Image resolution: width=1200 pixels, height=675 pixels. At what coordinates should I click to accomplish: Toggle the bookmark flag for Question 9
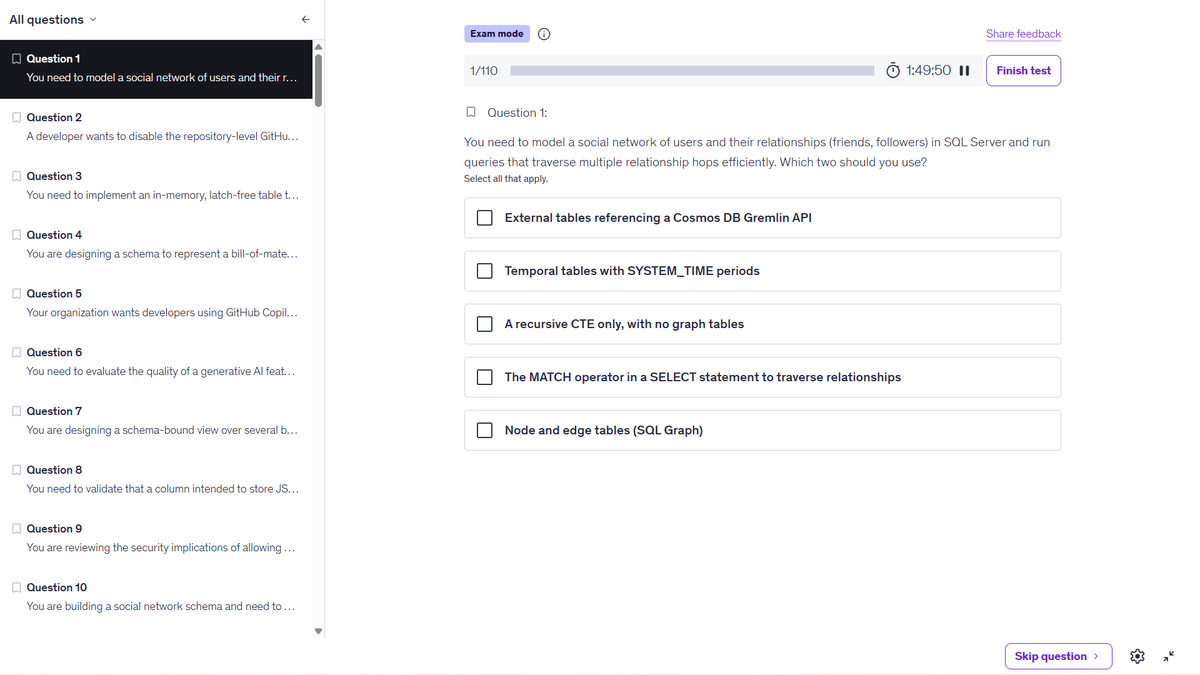[16, 529]
